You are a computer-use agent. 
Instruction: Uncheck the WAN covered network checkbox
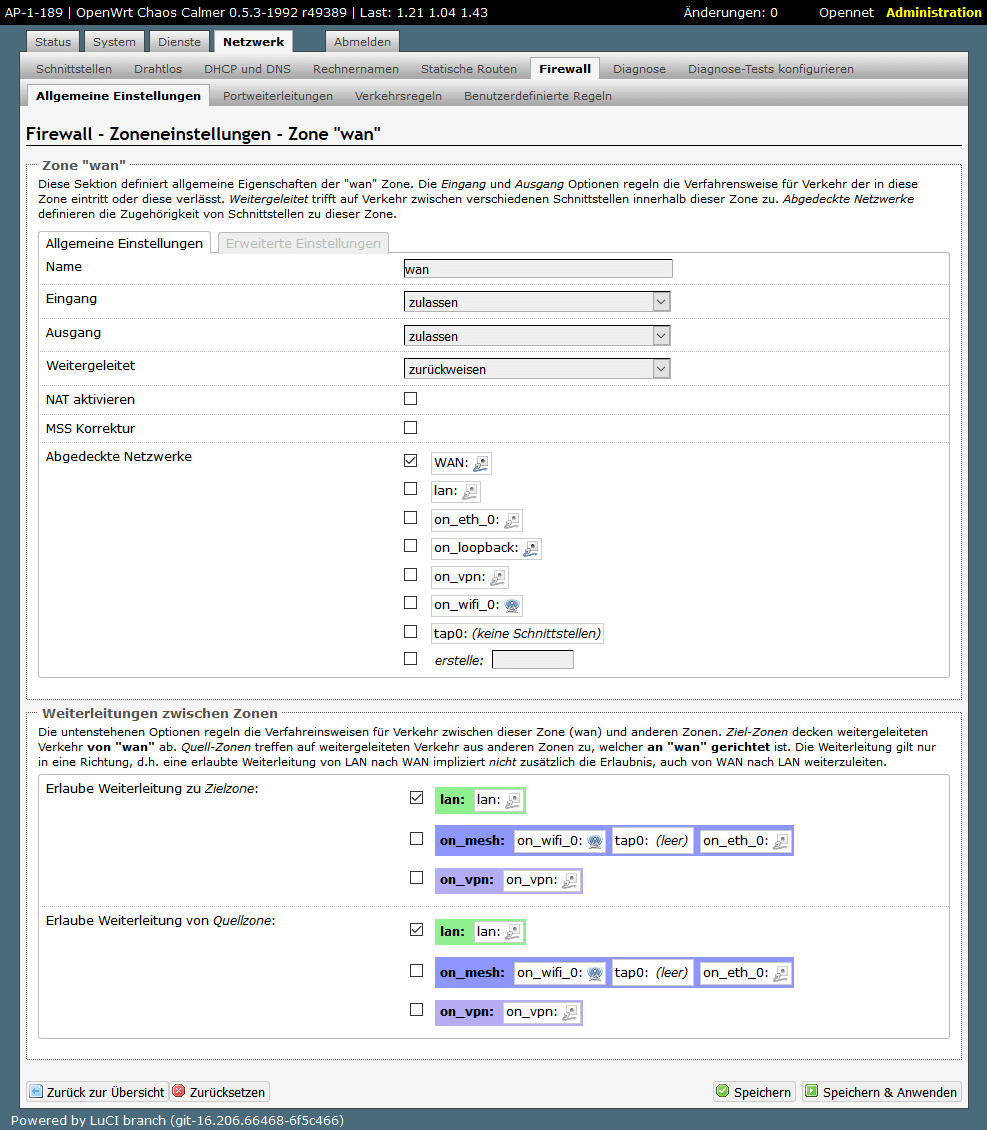(410, 461)
